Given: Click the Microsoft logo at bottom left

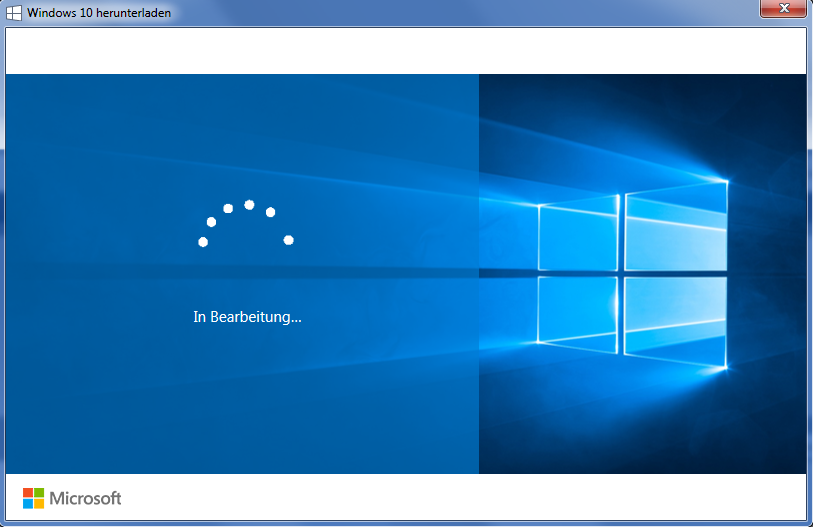Looking at the screenshot, I should (x=72, y=498).
